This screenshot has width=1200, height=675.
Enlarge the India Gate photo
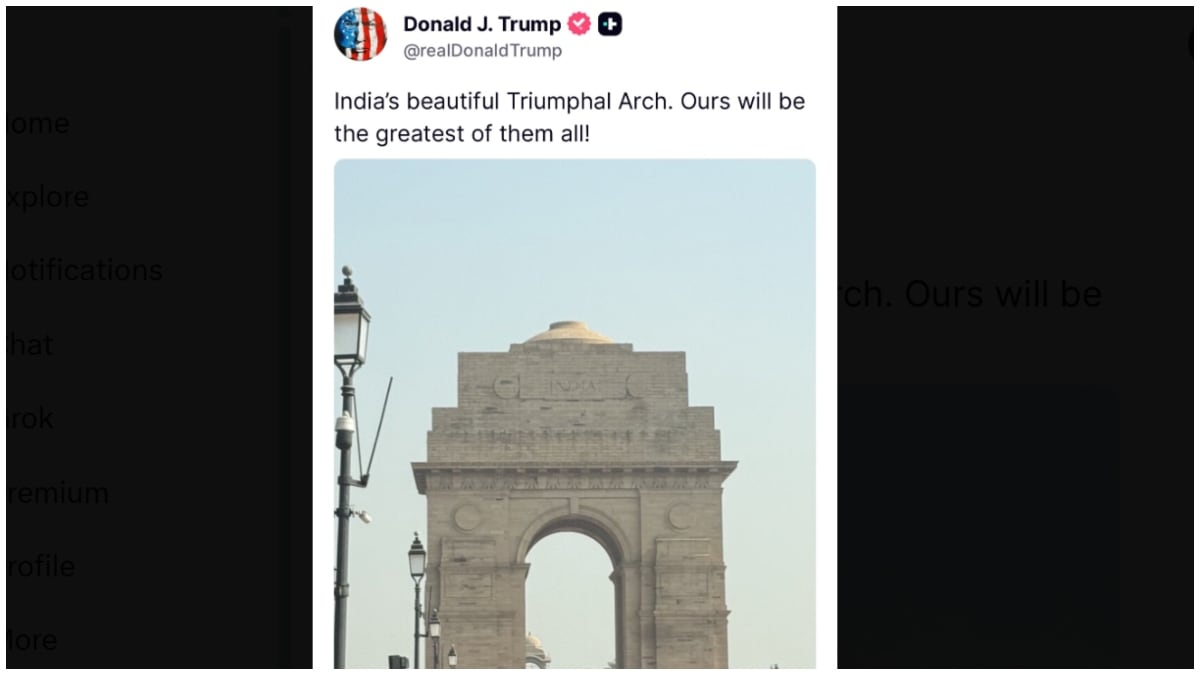tap(575, 450)
